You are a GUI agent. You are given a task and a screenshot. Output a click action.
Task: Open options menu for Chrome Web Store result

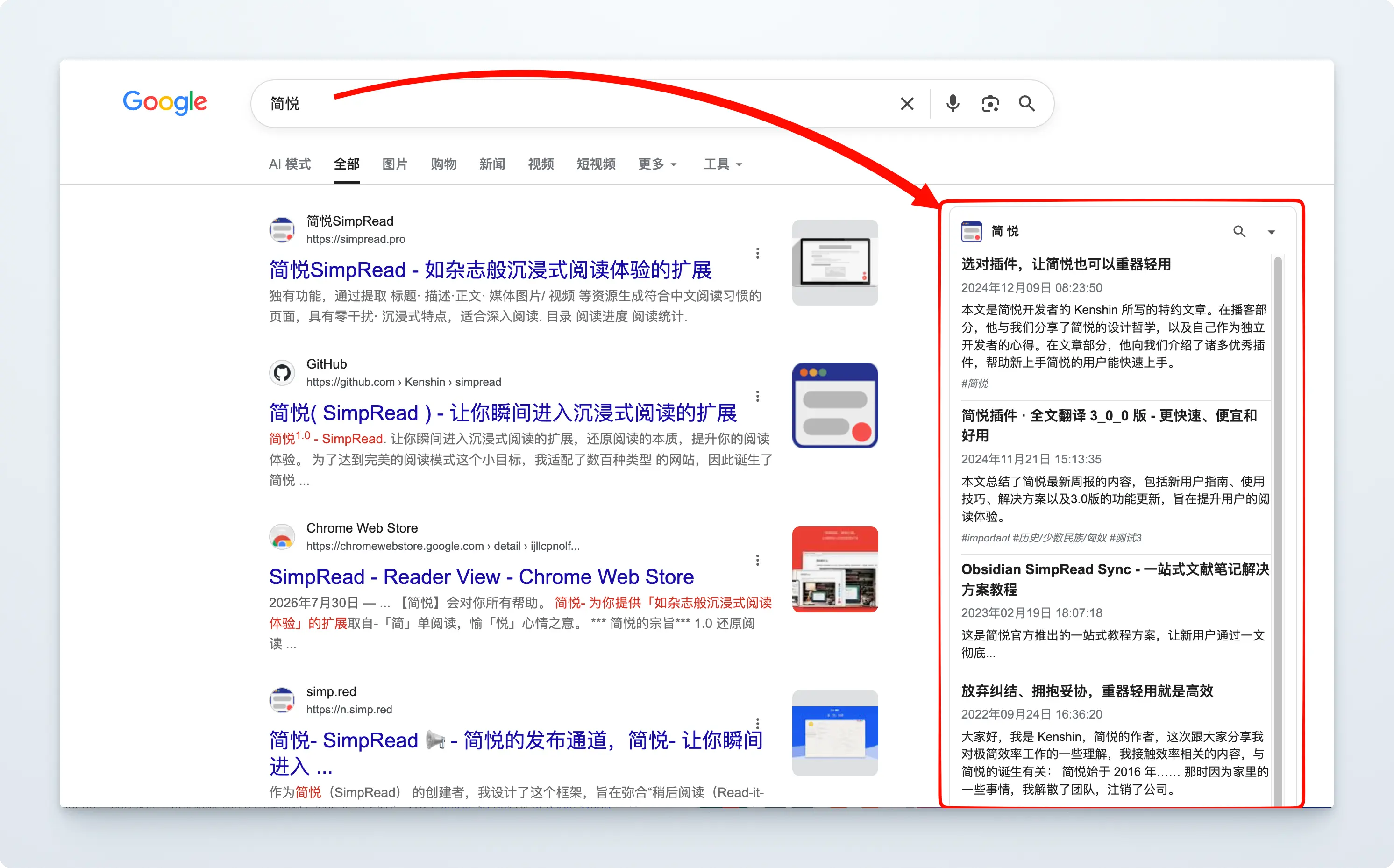[758, 560]
